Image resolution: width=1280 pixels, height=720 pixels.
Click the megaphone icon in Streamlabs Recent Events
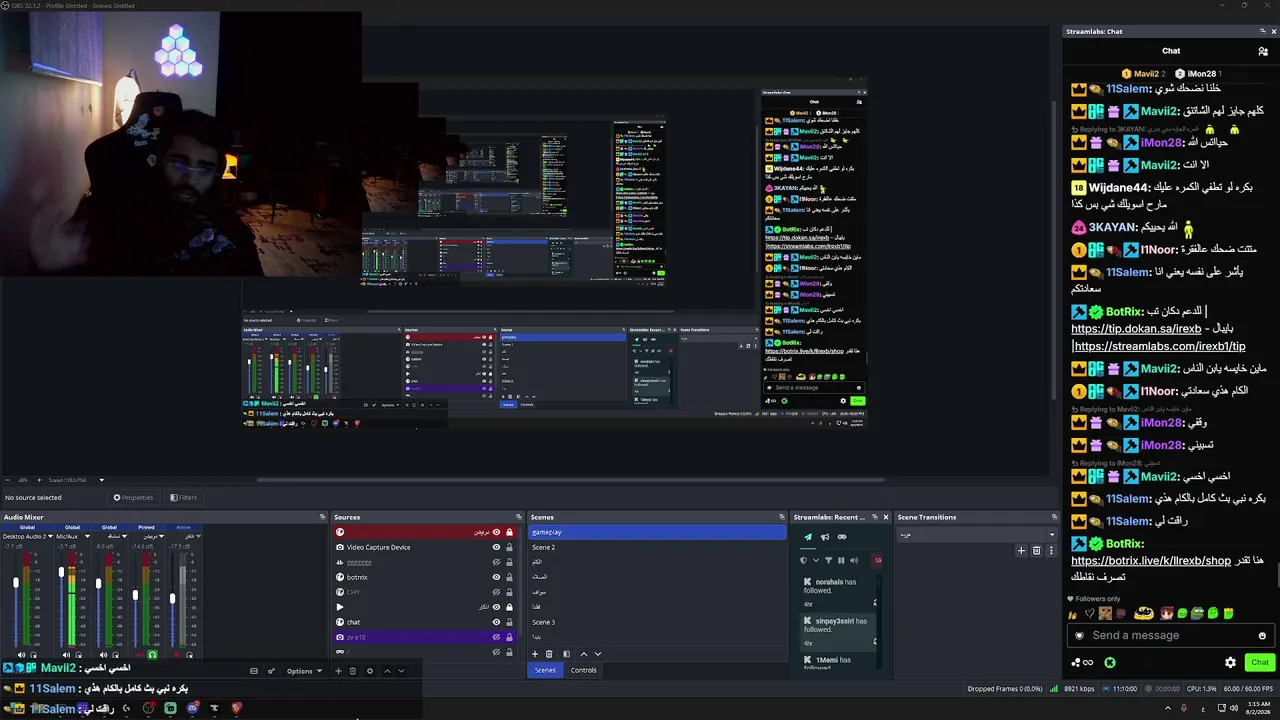click(x=825, y=537)
